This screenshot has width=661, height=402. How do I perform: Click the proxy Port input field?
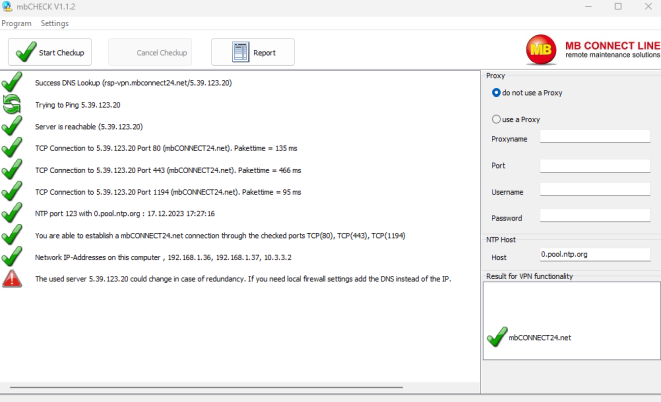(x=595, y=166)
